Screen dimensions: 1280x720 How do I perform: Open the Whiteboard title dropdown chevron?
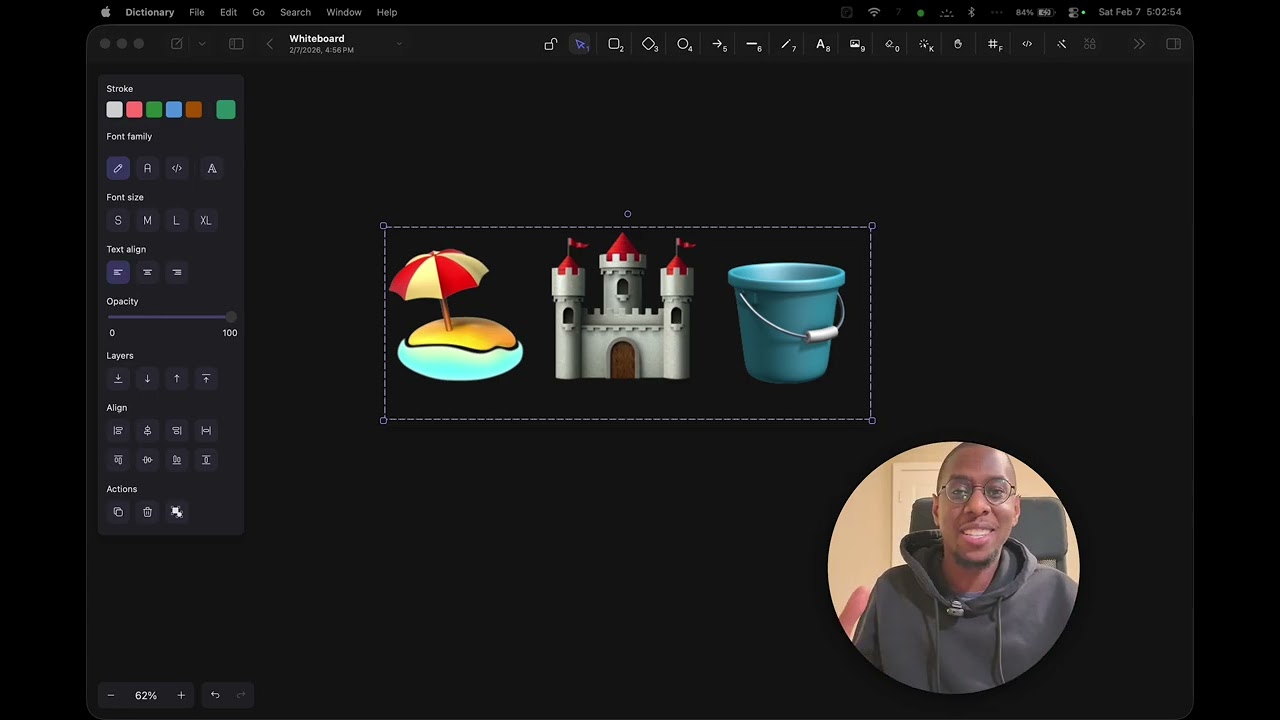click(x=399, y=44)
